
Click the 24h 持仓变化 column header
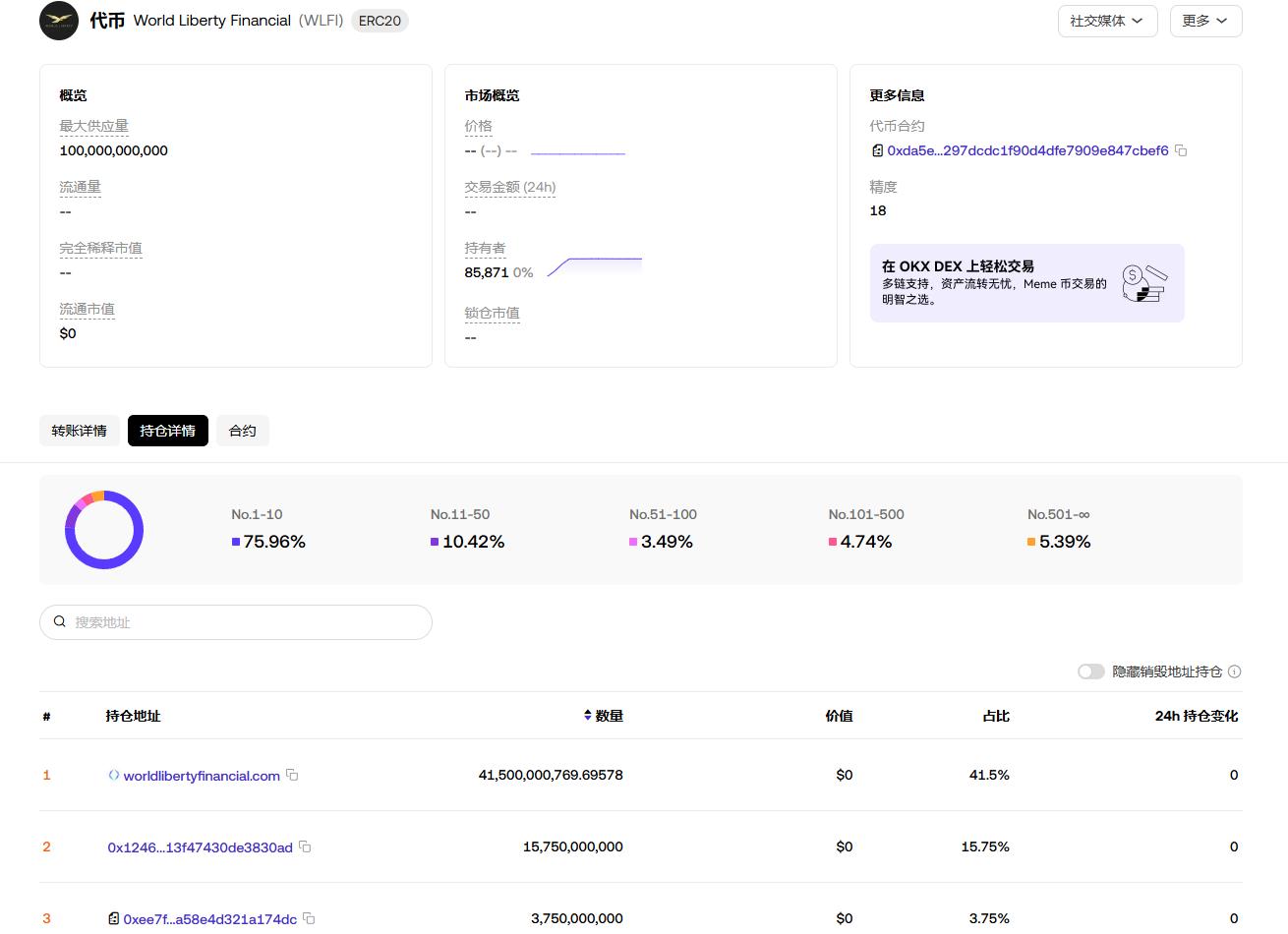[x=1197, y=716]
